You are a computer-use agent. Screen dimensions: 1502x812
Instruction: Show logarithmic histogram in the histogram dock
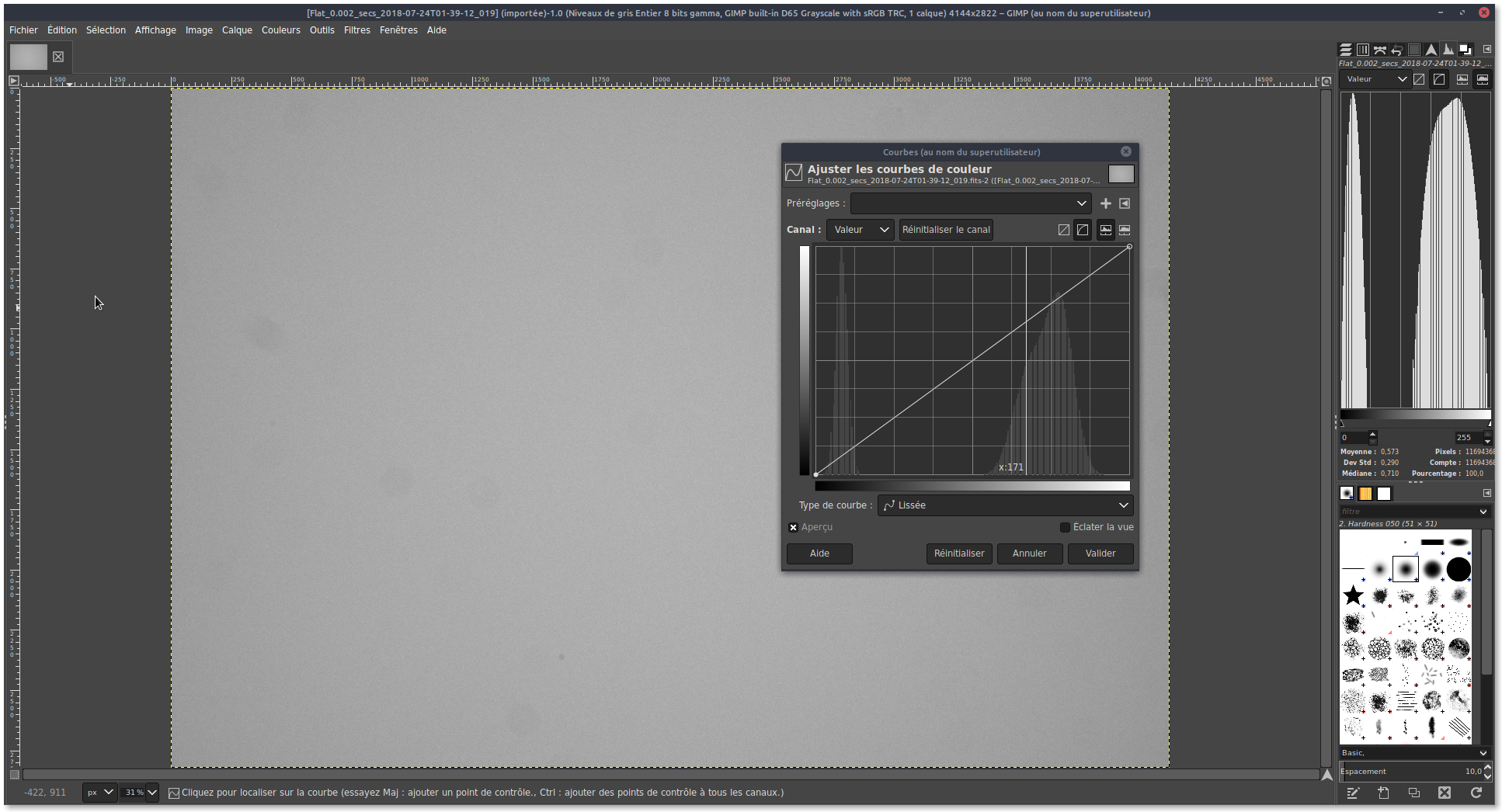pos(1483,79)
